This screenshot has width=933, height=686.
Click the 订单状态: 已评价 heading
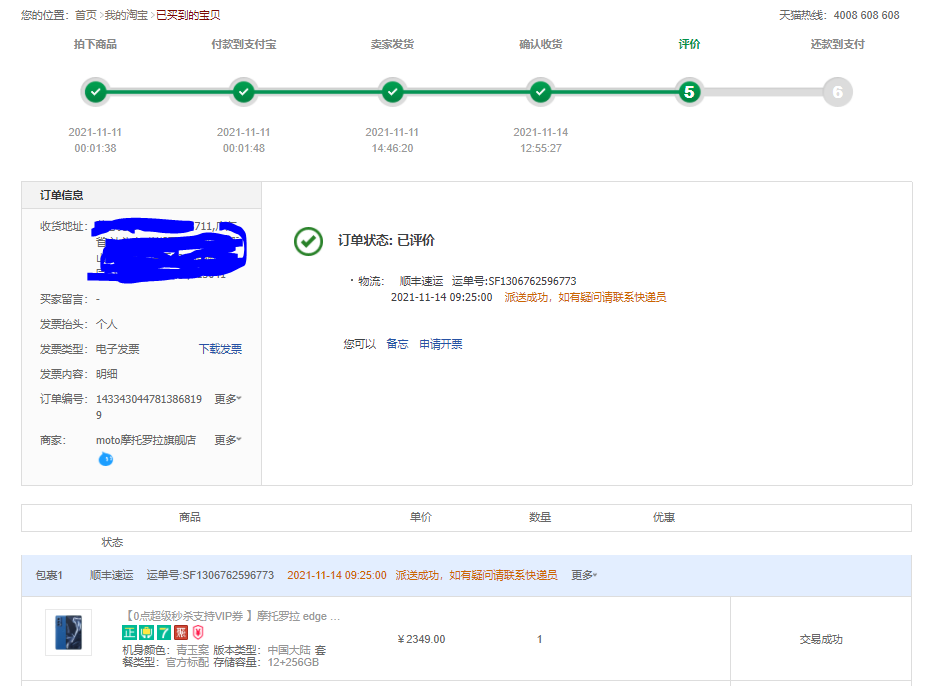[386, 240]
